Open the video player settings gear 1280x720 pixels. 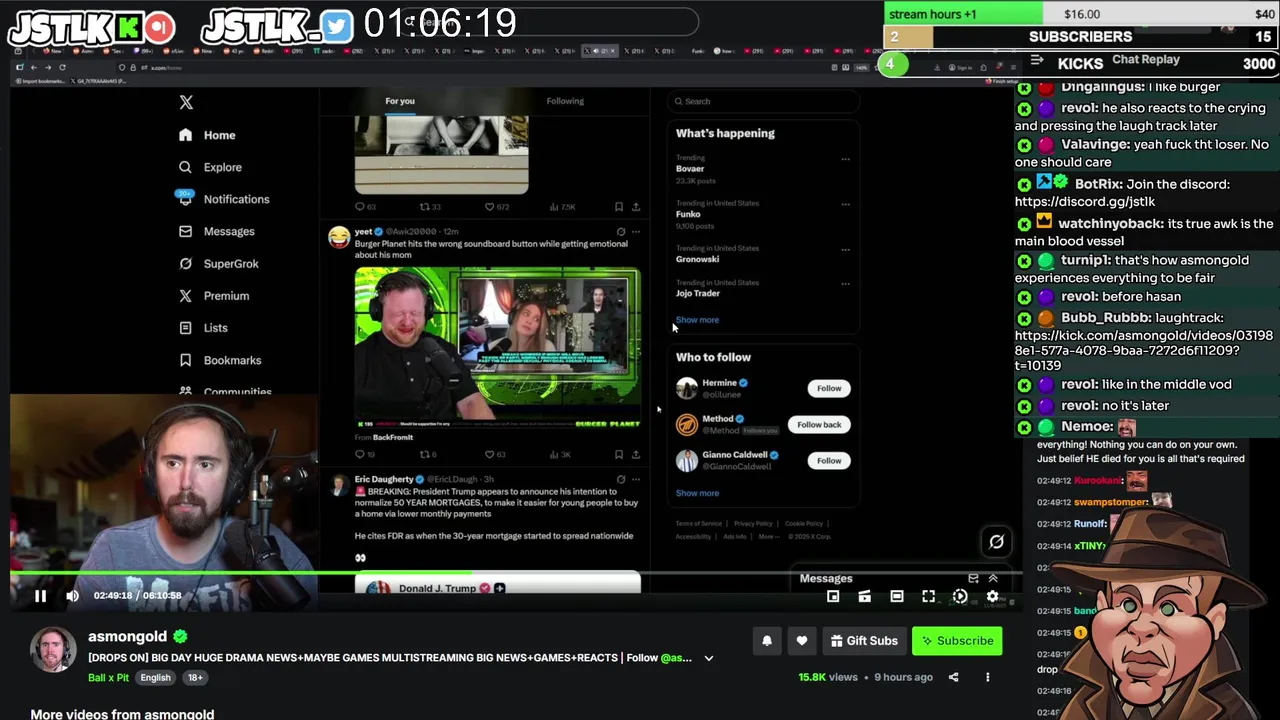click(992, 596)
